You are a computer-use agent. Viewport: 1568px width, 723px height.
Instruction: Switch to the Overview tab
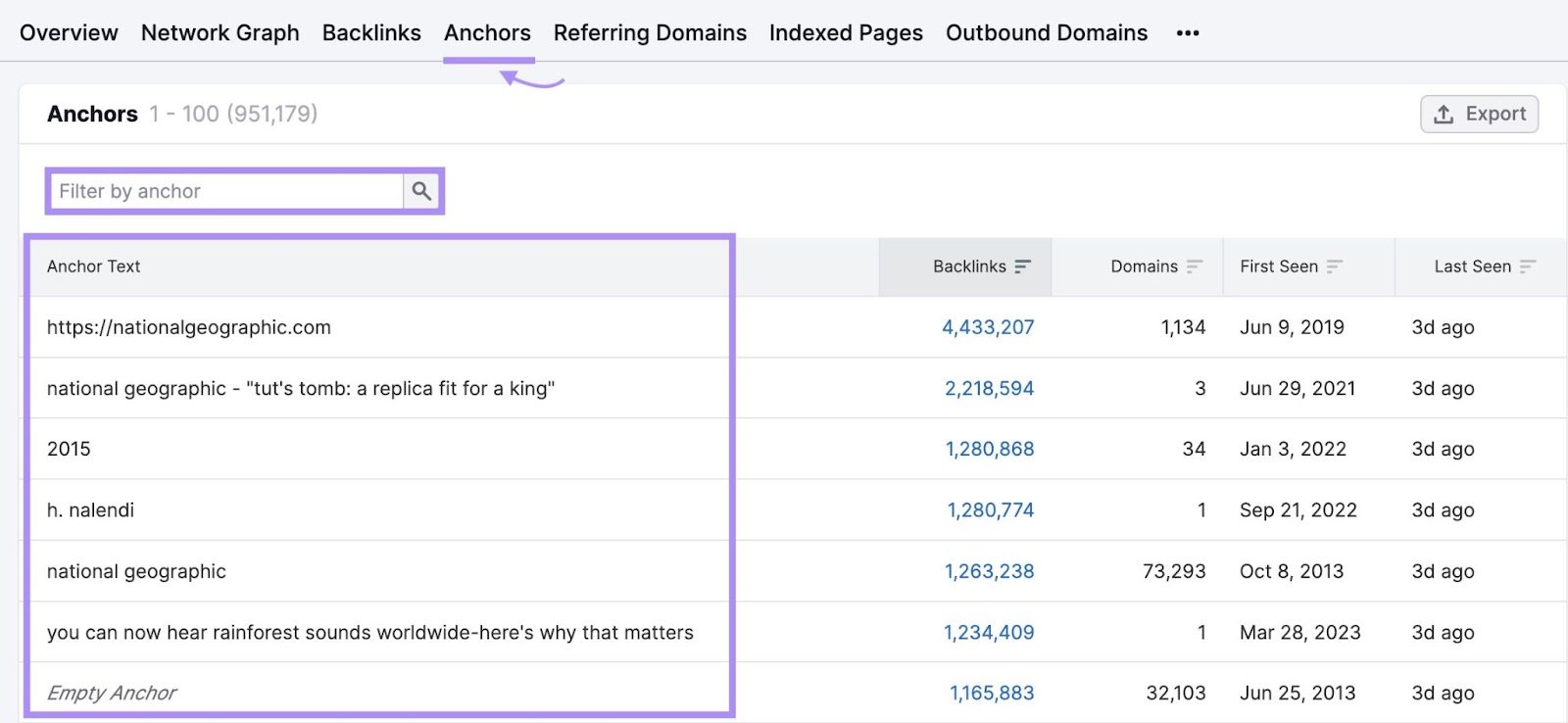point(69,33)
